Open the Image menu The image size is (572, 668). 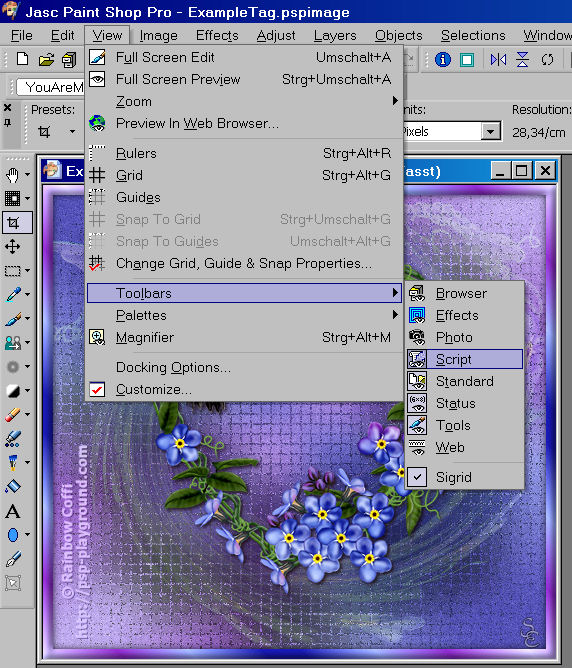click(x=158, y=35)
